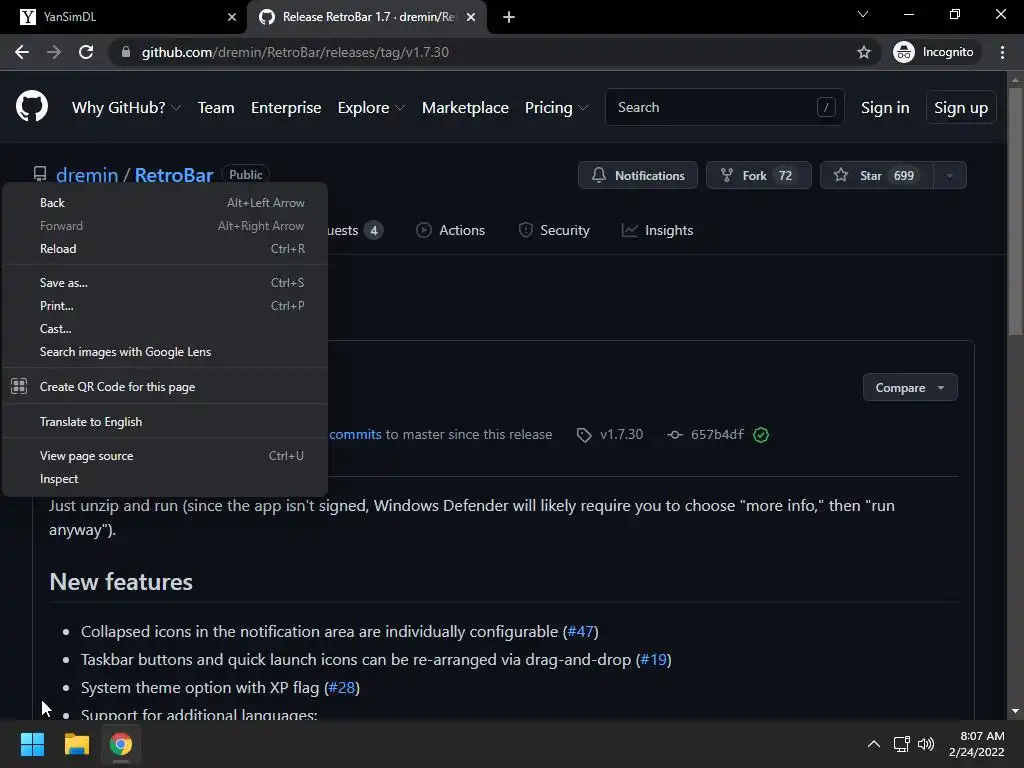Click the Sign up button

click(x=961, y=108)
